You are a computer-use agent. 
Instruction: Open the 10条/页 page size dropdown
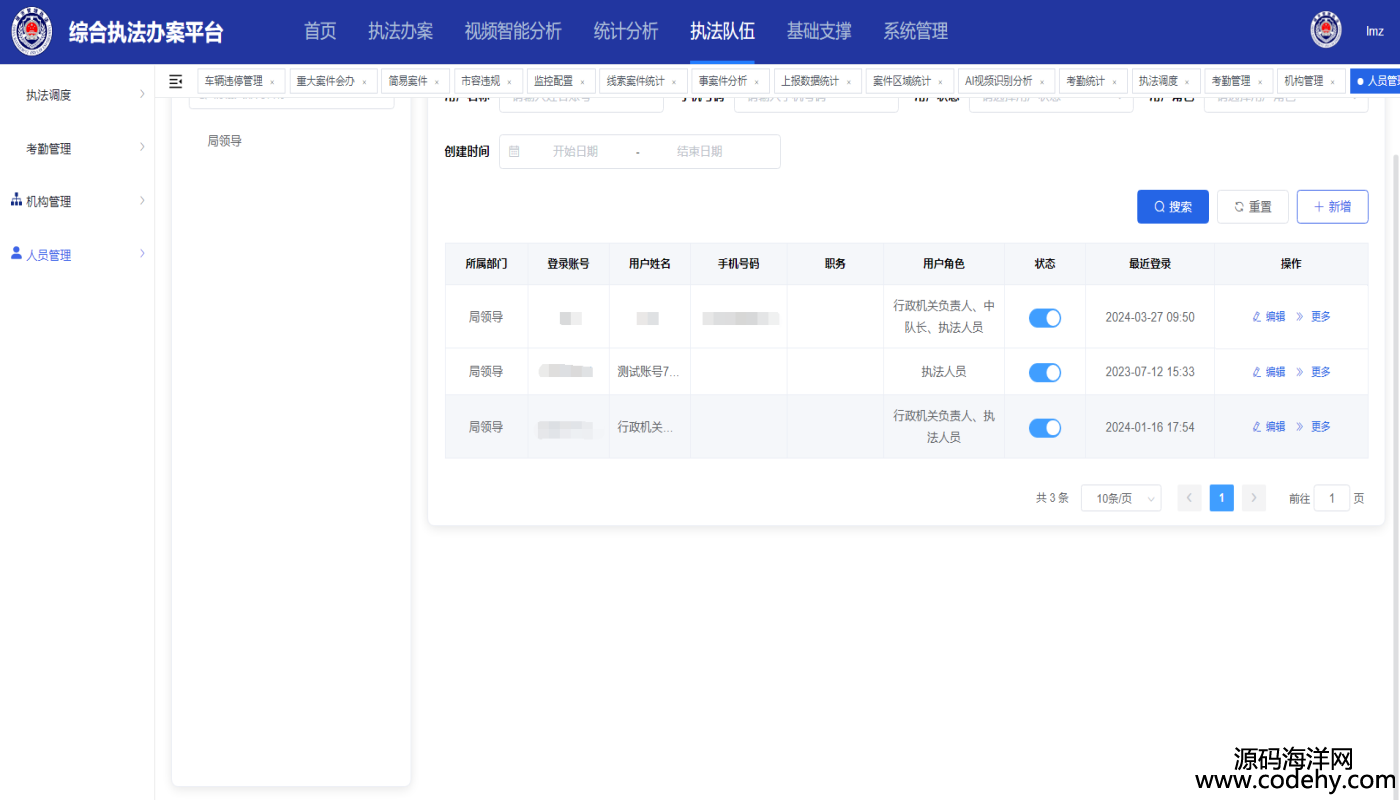point(1121,498)
